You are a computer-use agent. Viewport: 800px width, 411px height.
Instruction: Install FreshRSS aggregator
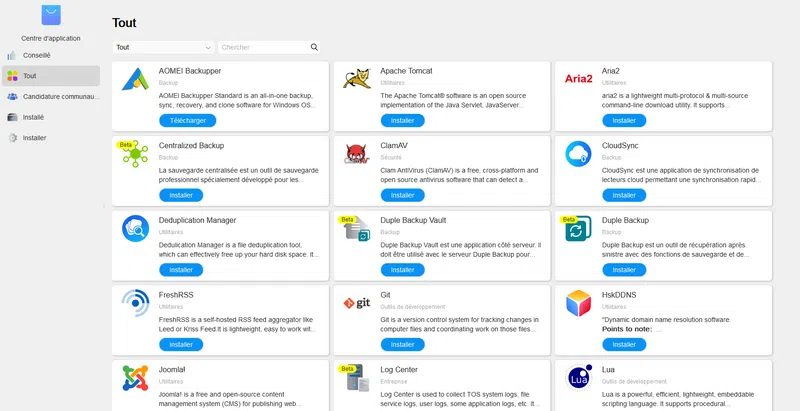point(181,345)
